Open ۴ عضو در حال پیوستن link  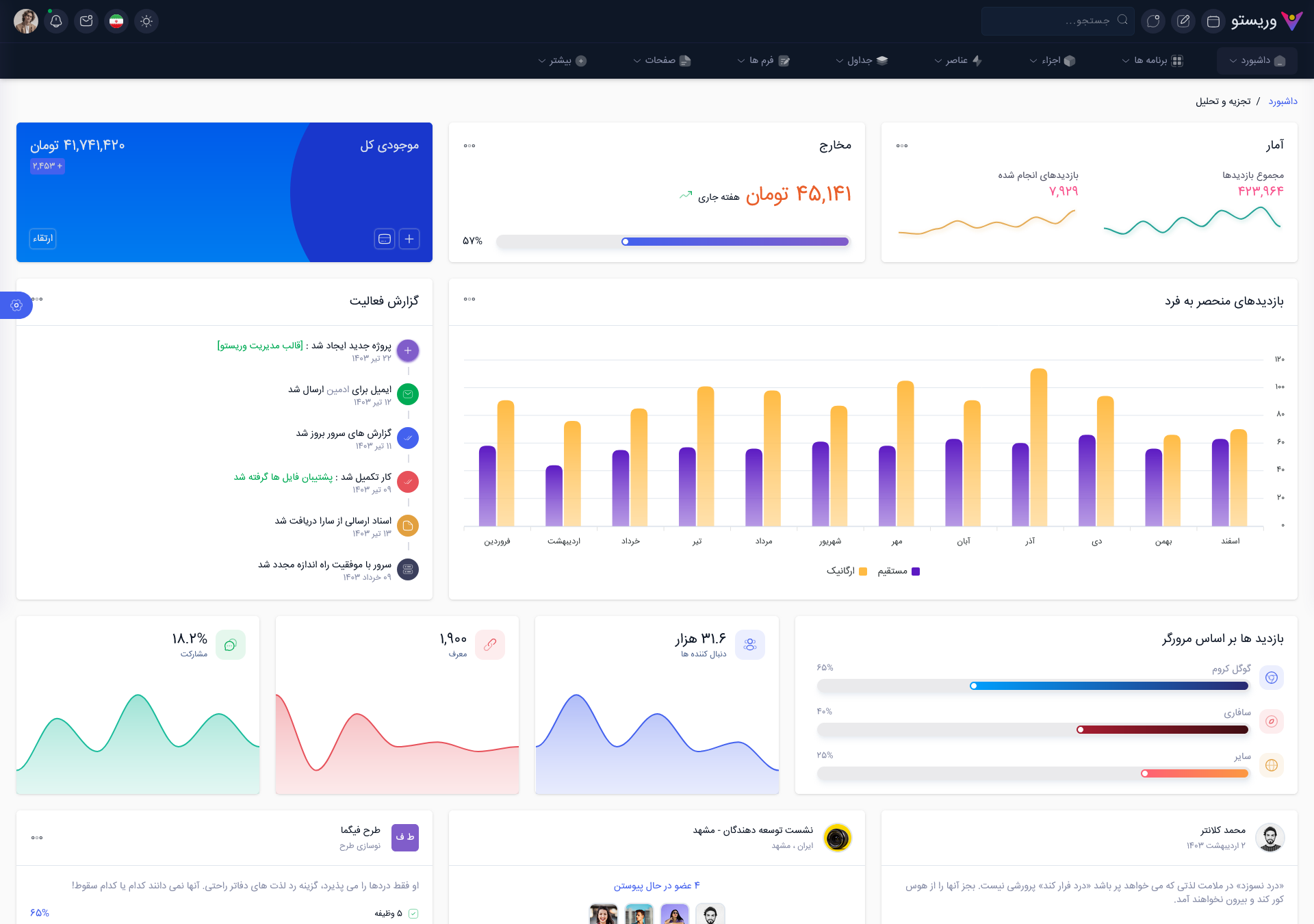click(x=657, y=886)
